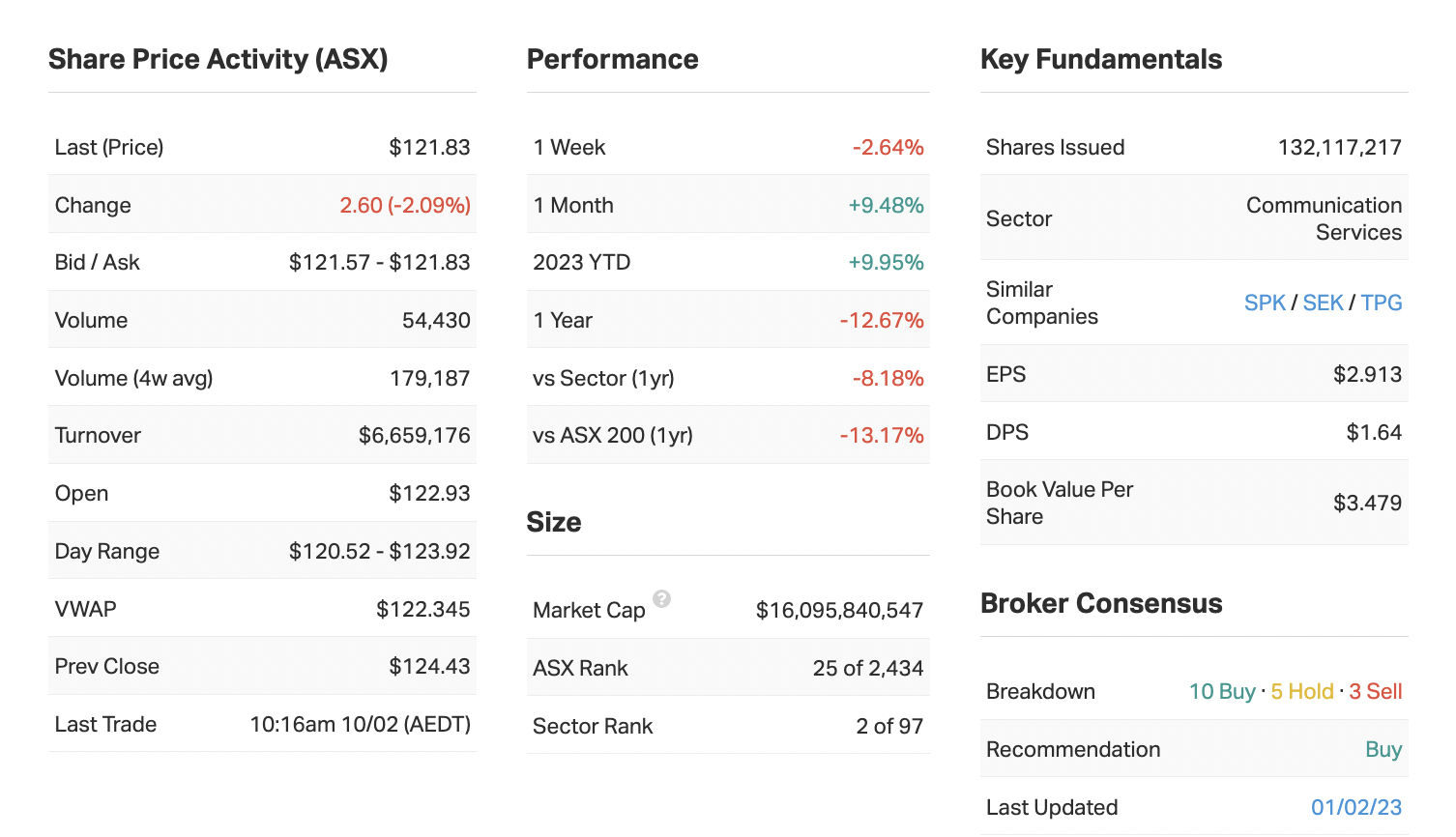Click the 01/02/23 last updated date
The width and height of the screenshot is (1456, 837).
1356,807
